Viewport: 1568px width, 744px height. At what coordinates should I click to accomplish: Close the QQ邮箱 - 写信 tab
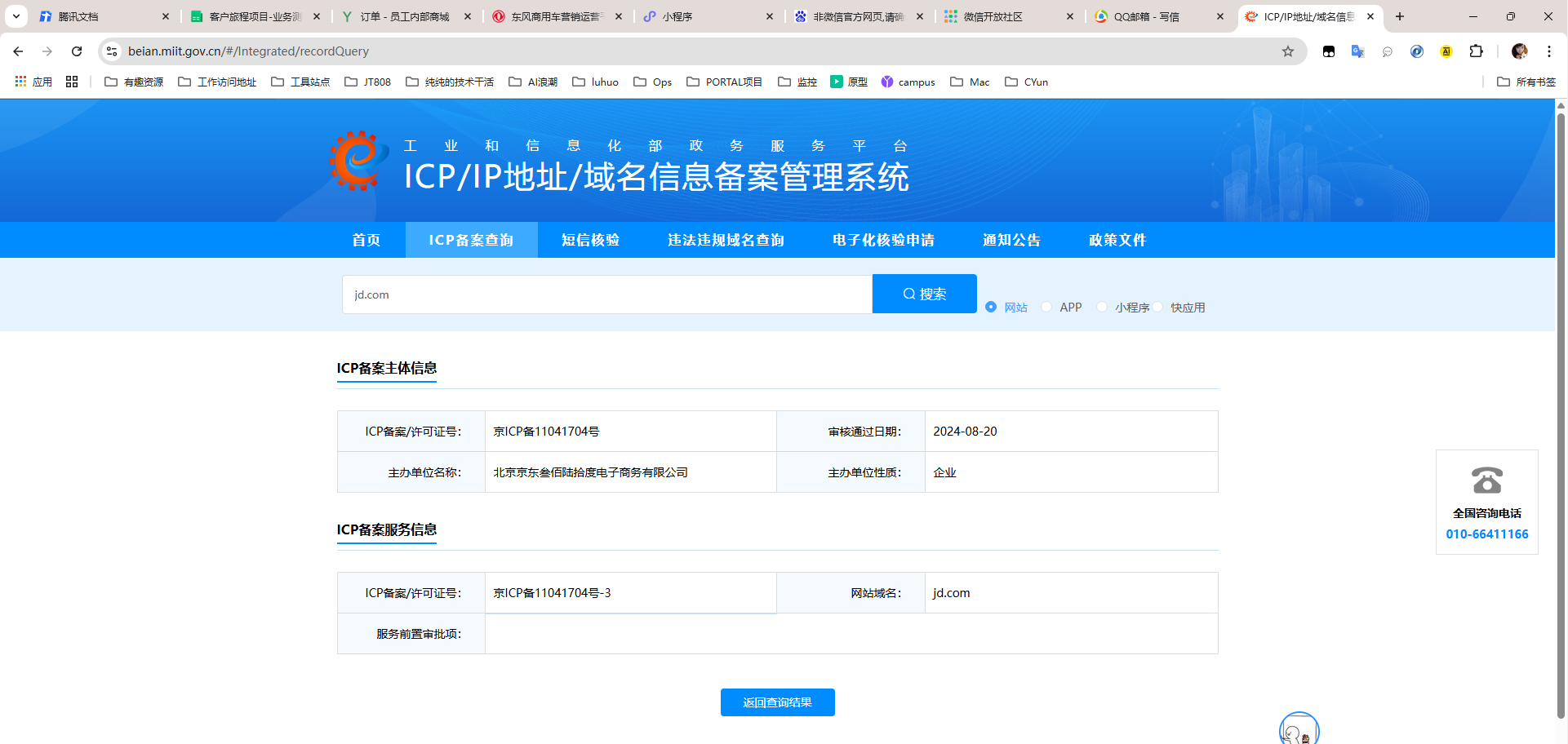click(1220, 16)
